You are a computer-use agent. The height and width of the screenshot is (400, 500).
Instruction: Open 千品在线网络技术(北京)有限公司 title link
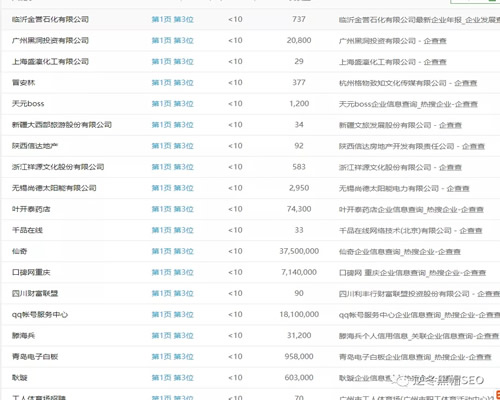[411, 230]
